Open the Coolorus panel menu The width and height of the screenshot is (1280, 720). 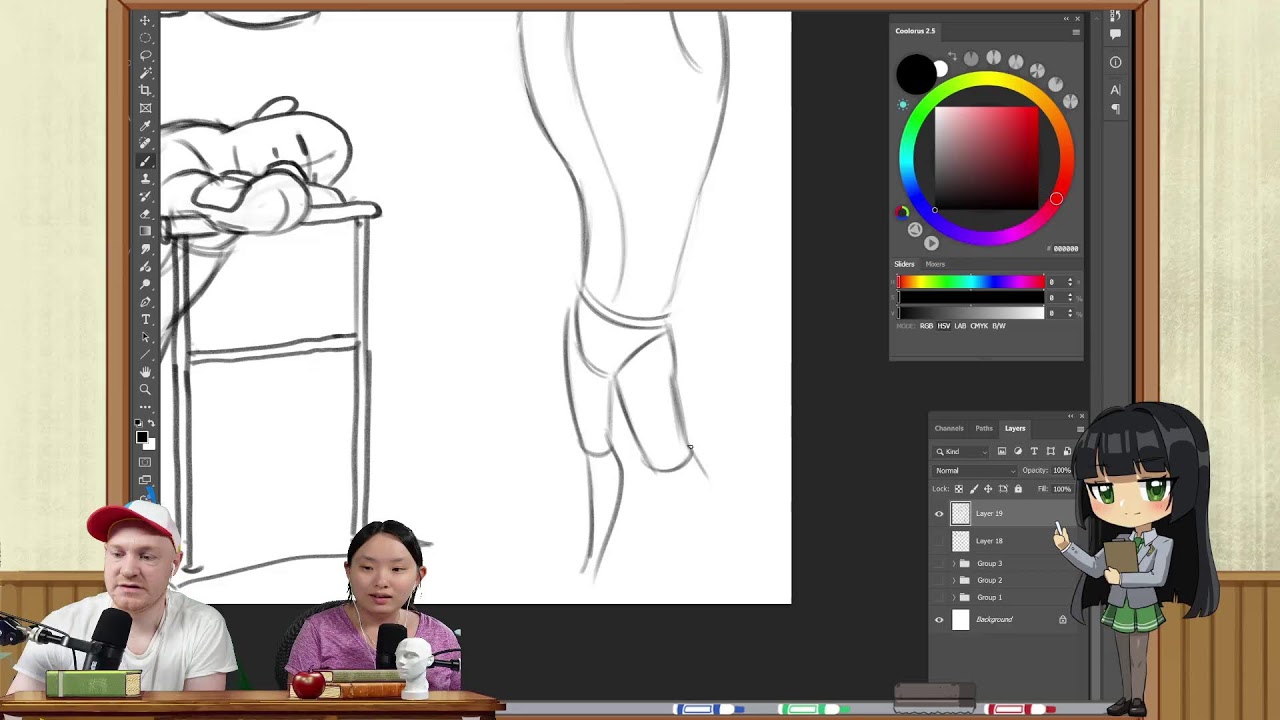coord(1076,33)
